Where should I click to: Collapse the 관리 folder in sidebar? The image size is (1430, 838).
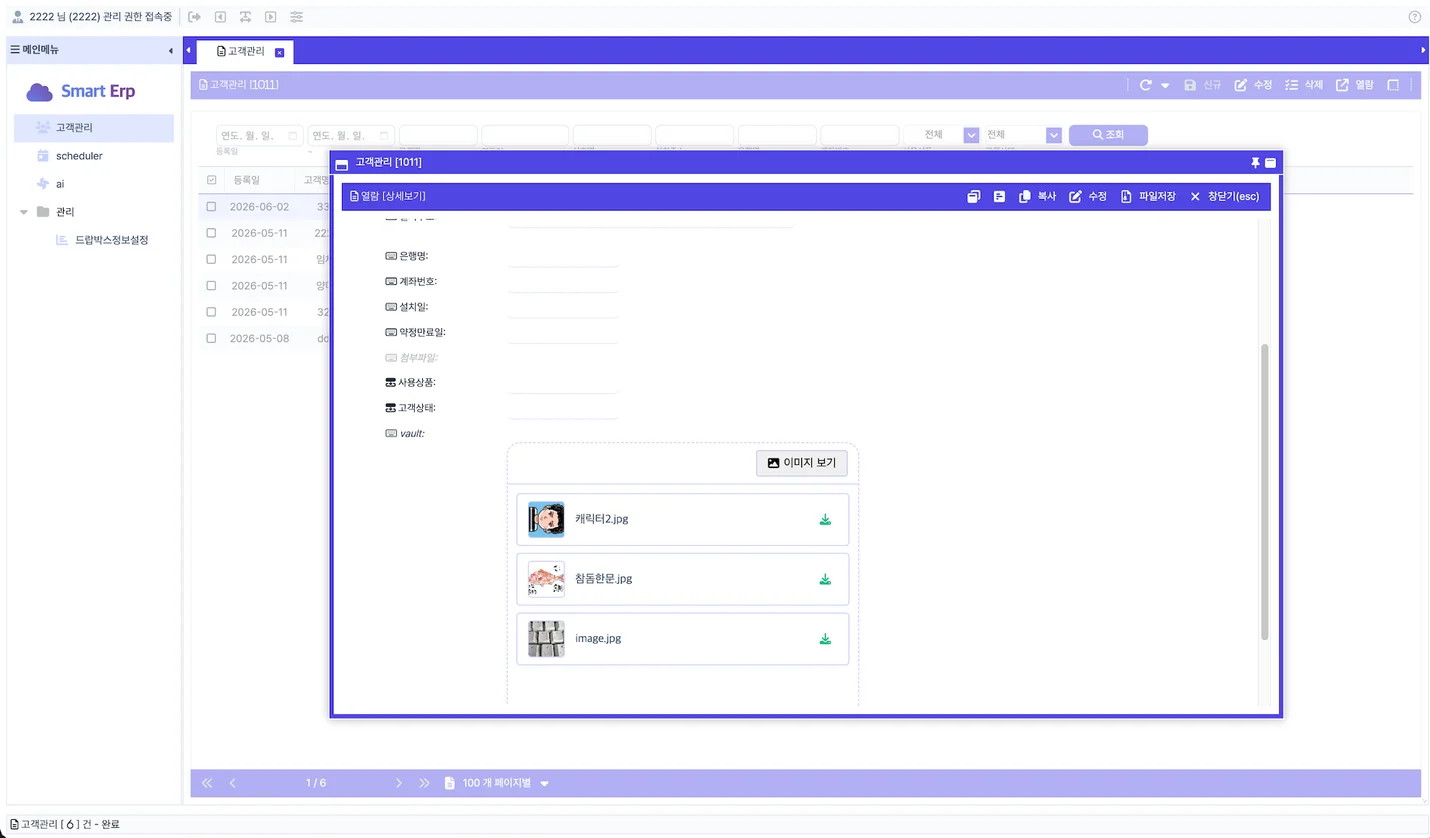24,212
